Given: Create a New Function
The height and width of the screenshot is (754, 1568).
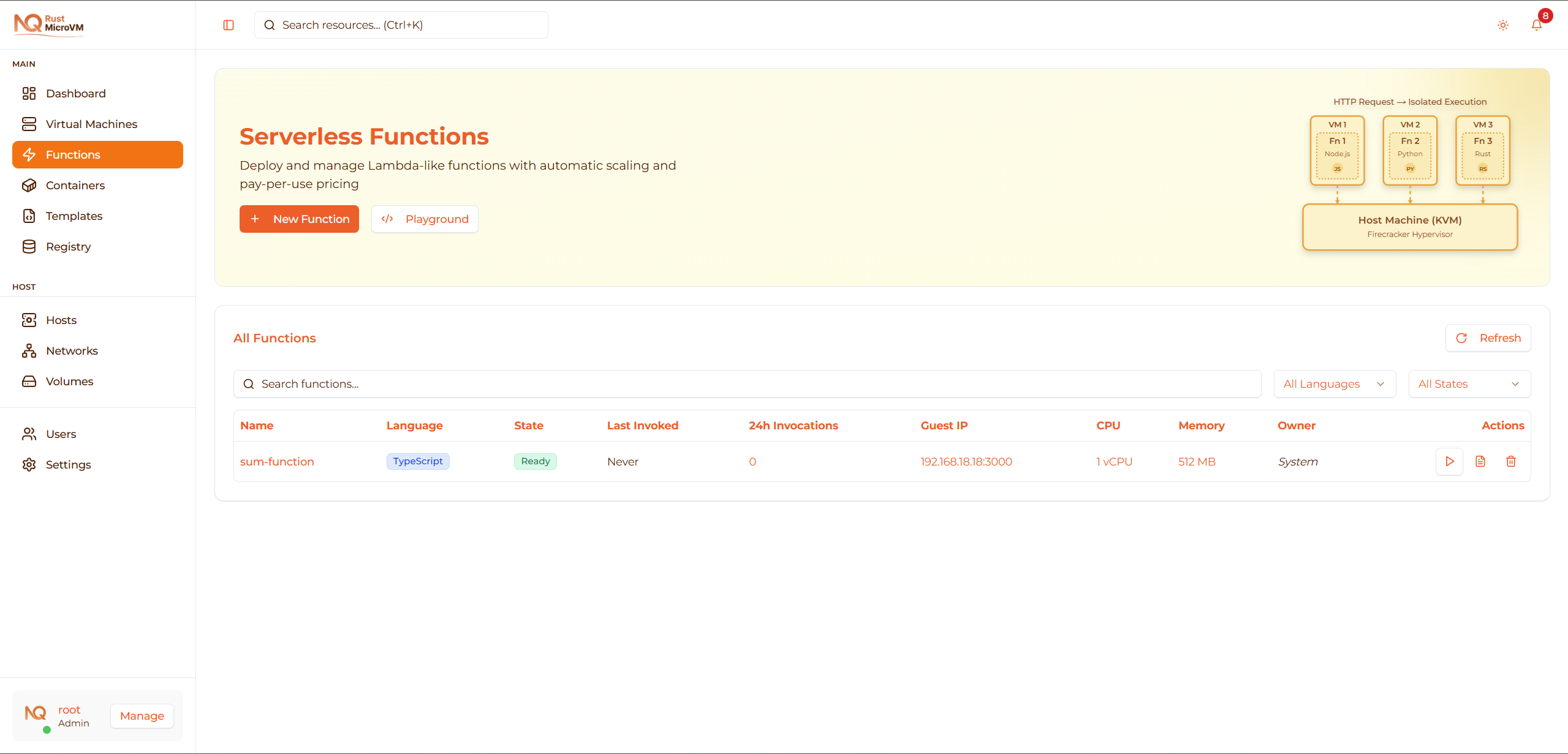Looking at the screenshot, I should pyautogui.click(x=299, y=219).
